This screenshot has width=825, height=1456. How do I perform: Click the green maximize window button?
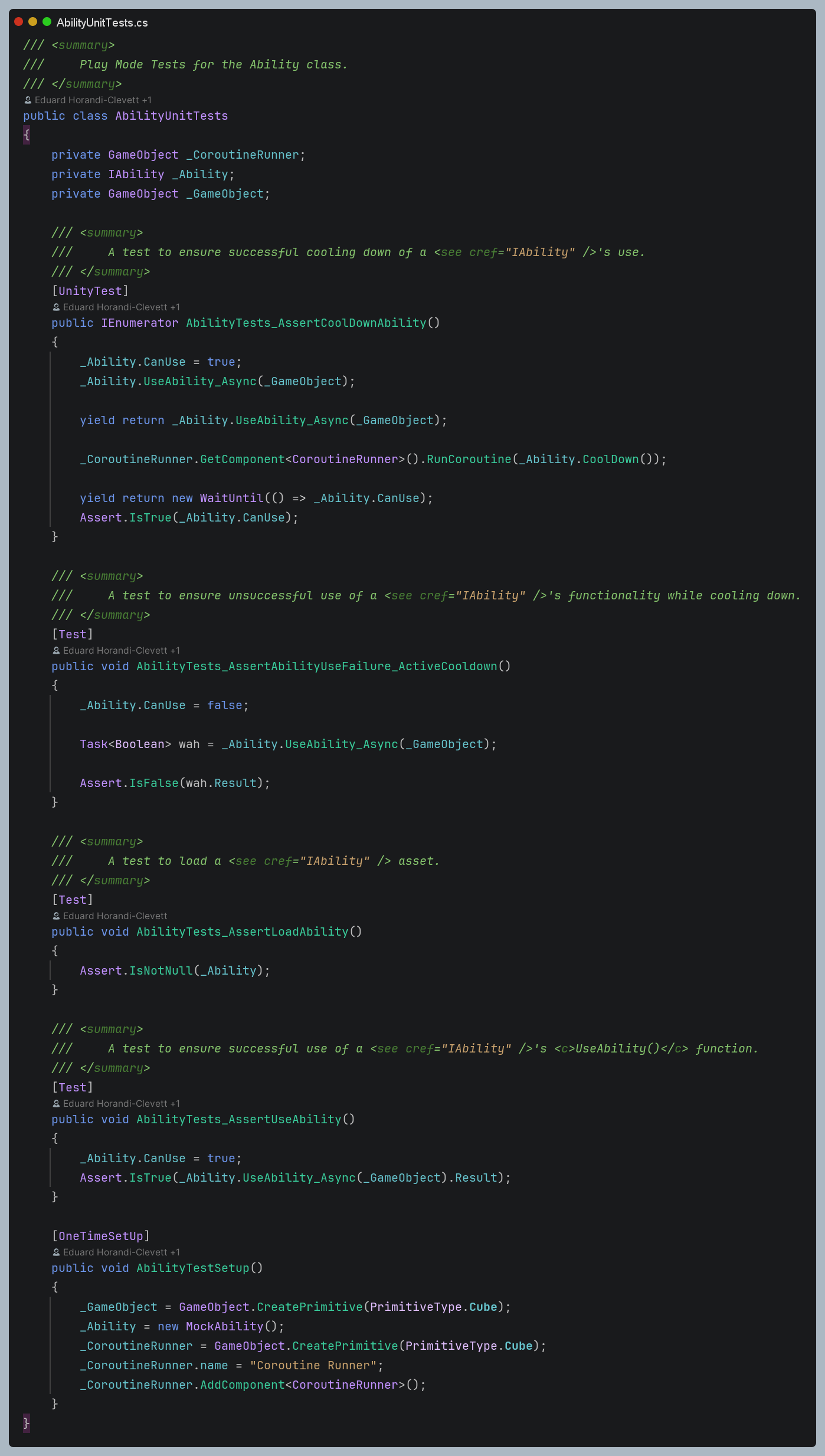click(47, 22)
